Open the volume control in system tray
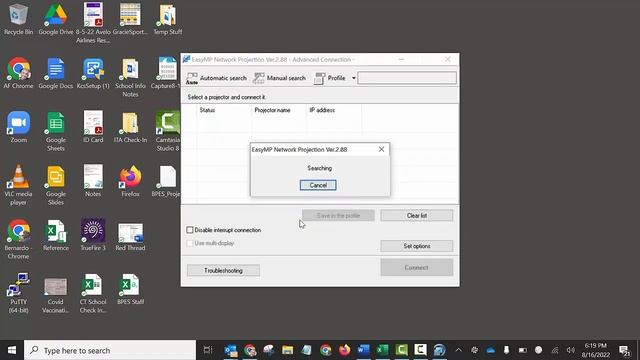 pyautogui.click(x=571, y=350)
